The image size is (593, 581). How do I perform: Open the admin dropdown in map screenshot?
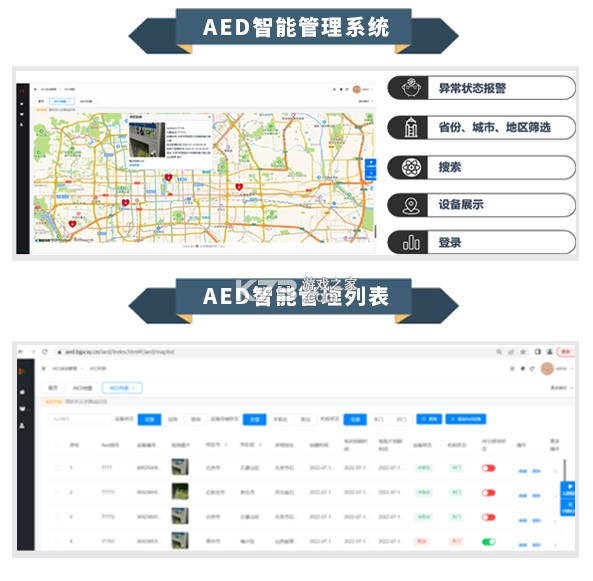(x=367, y=90)
